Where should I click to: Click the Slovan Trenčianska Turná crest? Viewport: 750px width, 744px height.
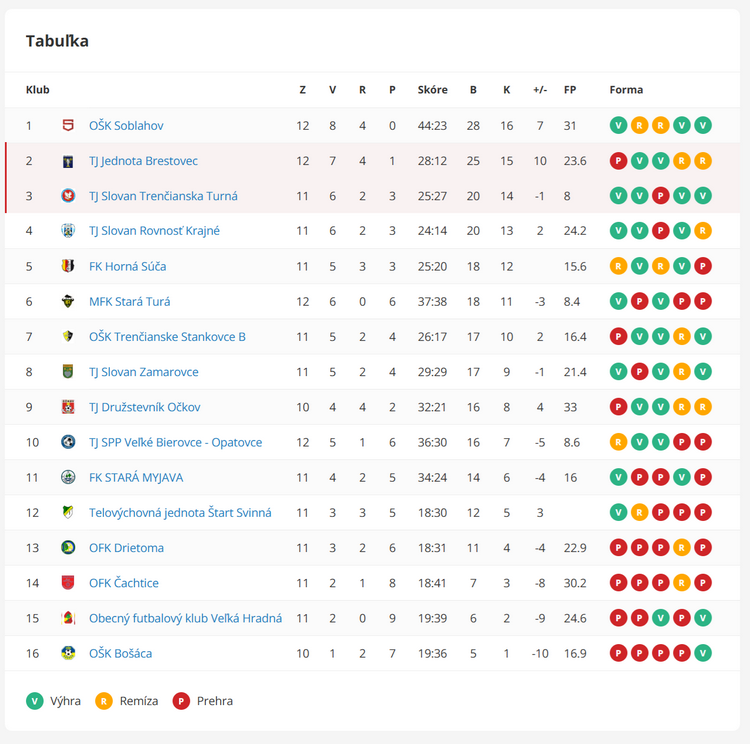(x=68, y=196)
